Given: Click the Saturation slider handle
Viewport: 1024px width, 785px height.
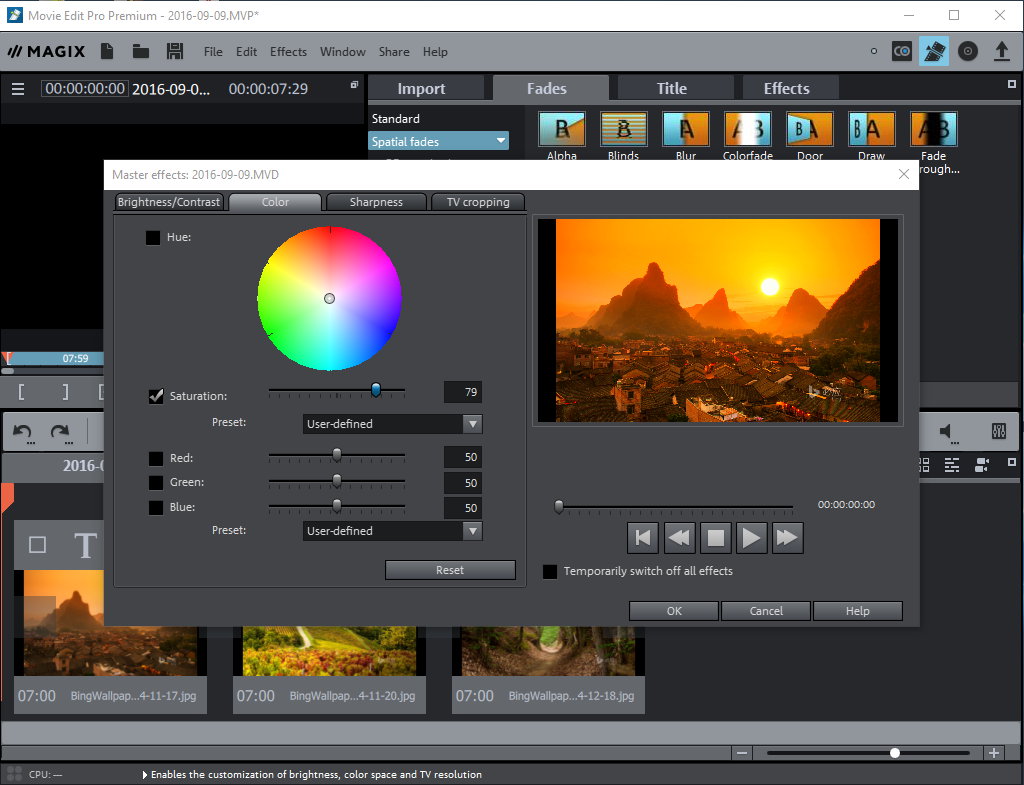Looking at the screenshot, I should click(x=376, y=390).
